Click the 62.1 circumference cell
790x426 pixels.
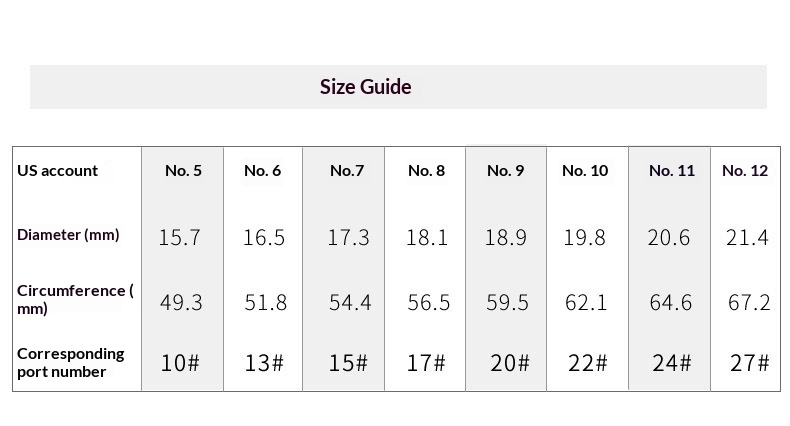pyautogui.click(x=586, y=302)
